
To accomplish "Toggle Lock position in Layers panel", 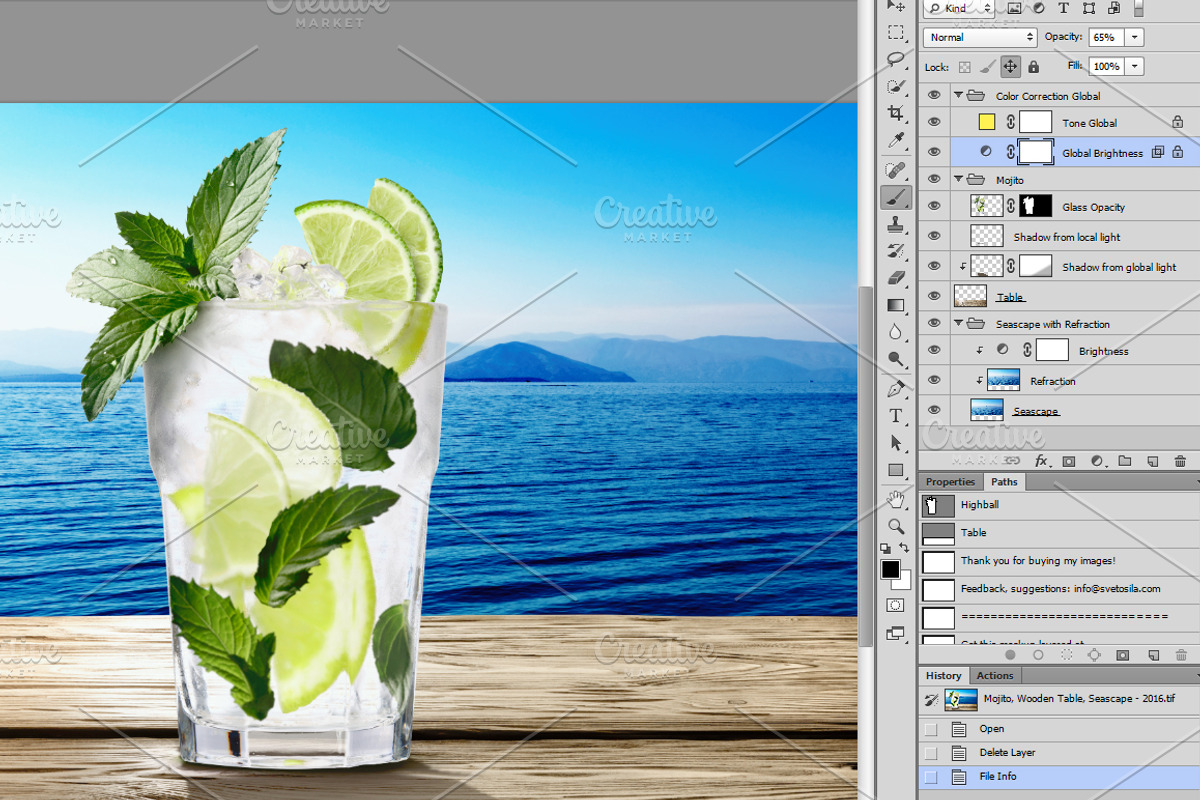I will pos(1011,66).
